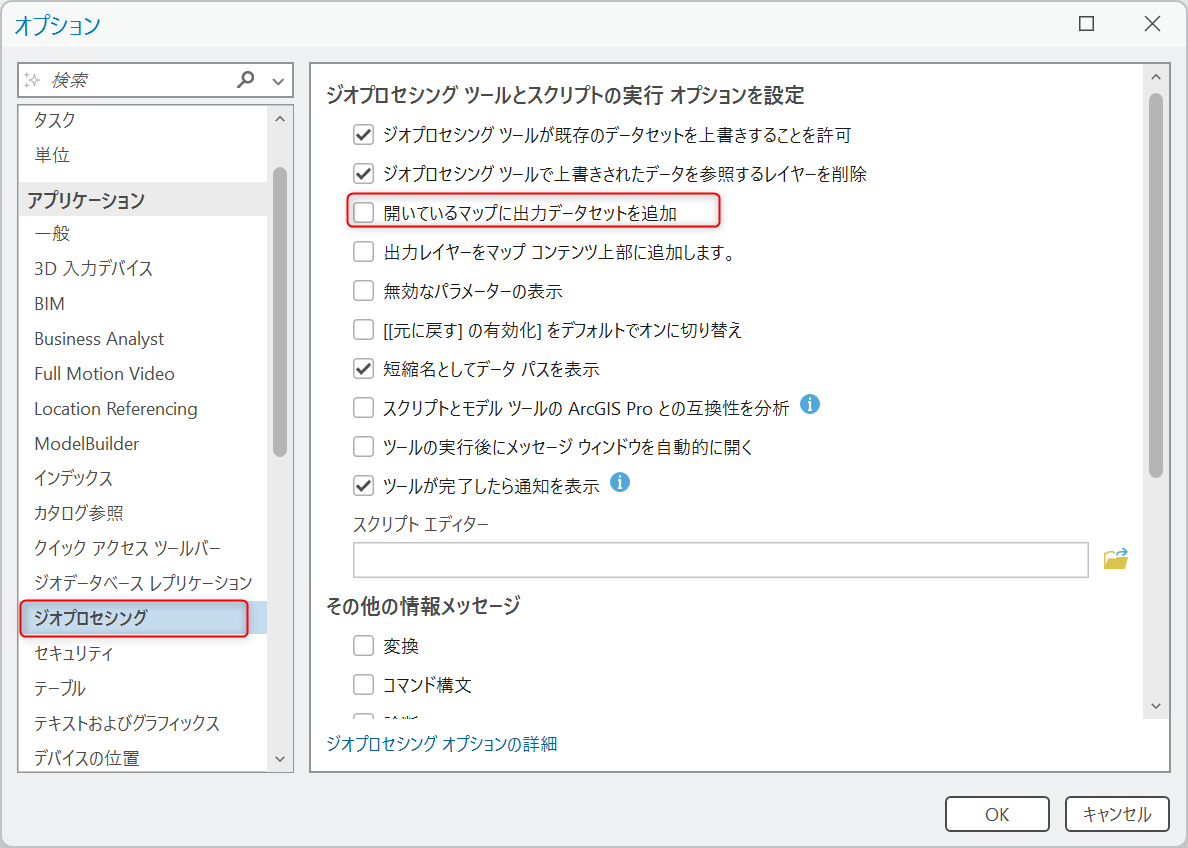Toggle 無効なパラメーターの表示 checkbox

coord(363,291)
